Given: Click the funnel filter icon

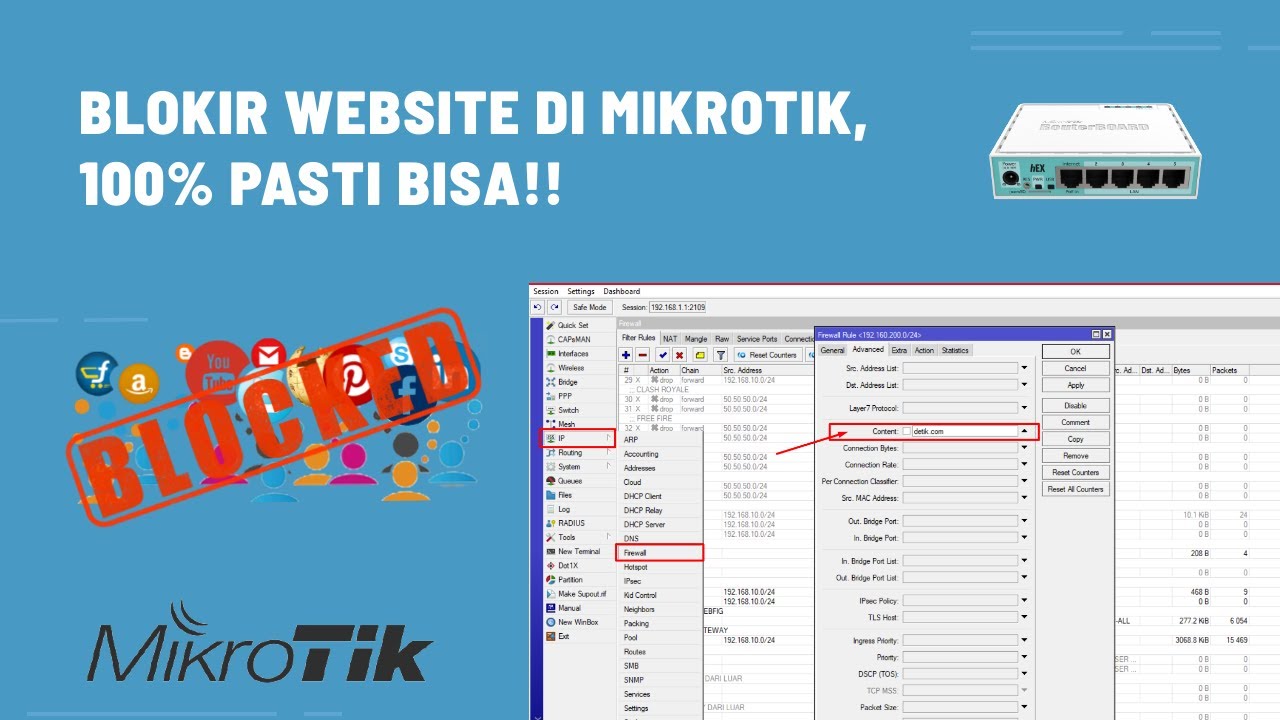Looking at the screenshot, I should 720,355.
